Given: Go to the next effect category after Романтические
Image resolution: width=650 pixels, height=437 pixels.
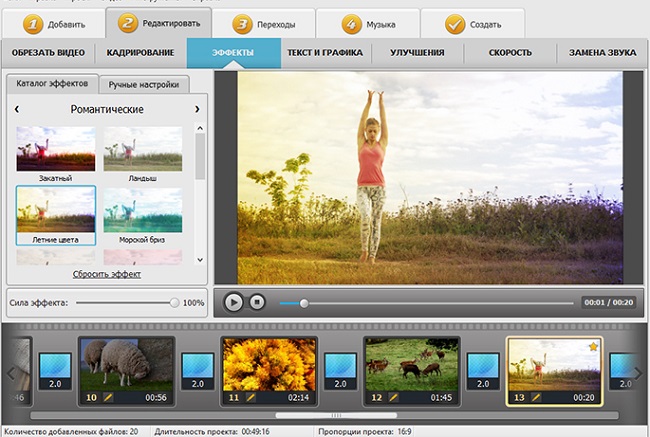Looking at the screenshot, I should [x=197, y=109].
